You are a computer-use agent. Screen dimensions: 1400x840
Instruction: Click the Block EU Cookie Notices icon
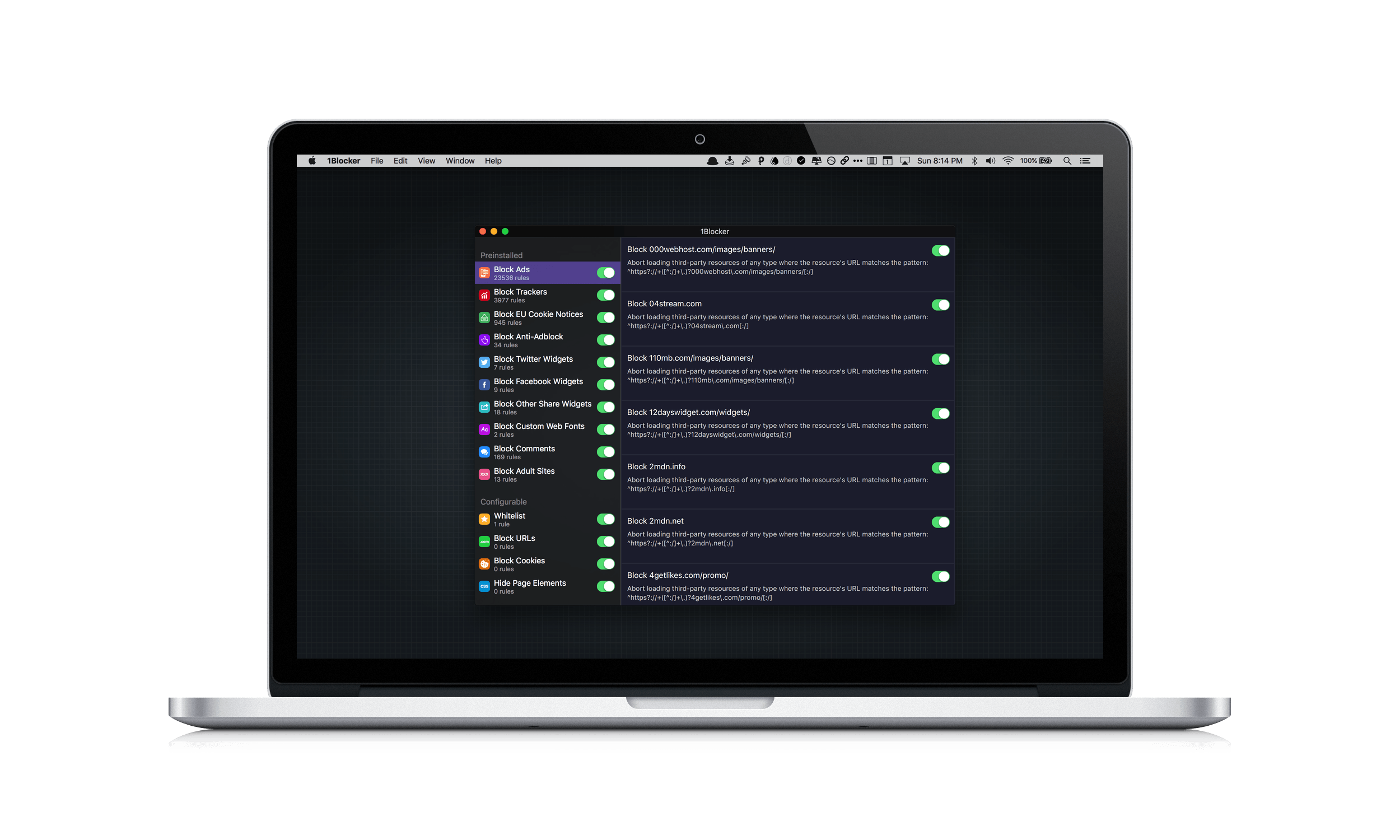tap(484, 317)
